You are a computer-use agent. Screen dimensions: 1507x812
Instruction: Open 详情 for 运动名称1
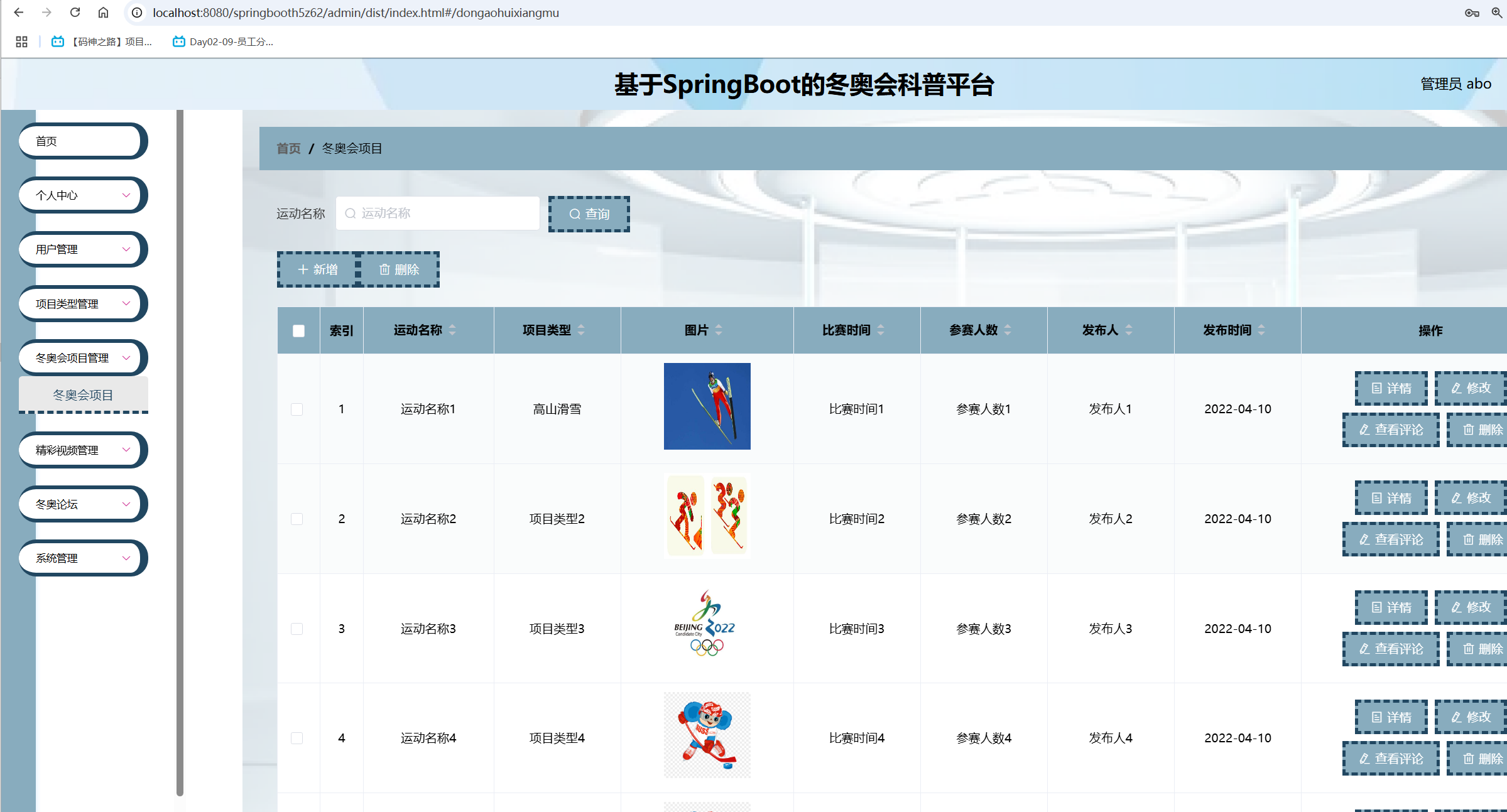[x=1391, y=388]
